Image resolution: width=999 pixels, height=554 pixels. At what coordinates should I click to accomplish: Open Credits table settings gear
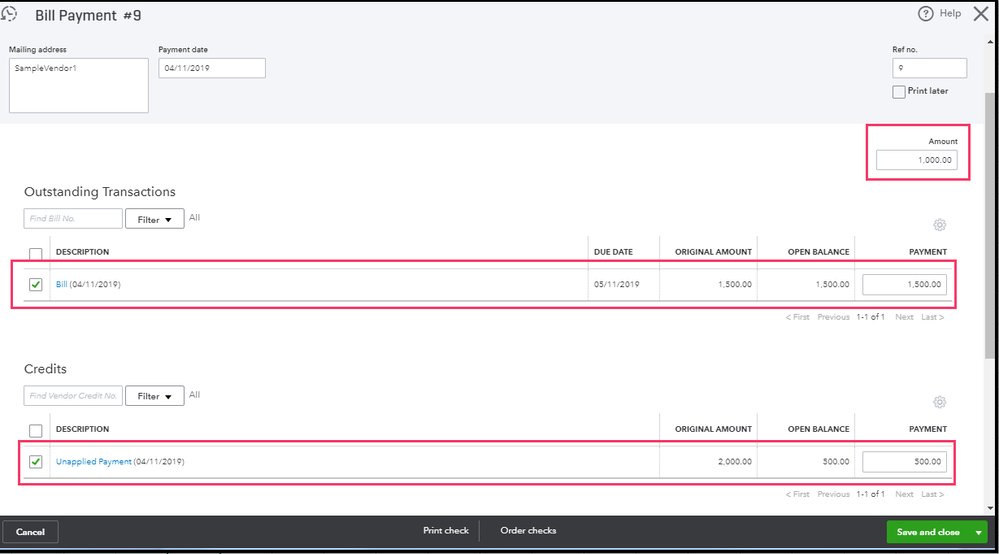click(x=939, y=402)
